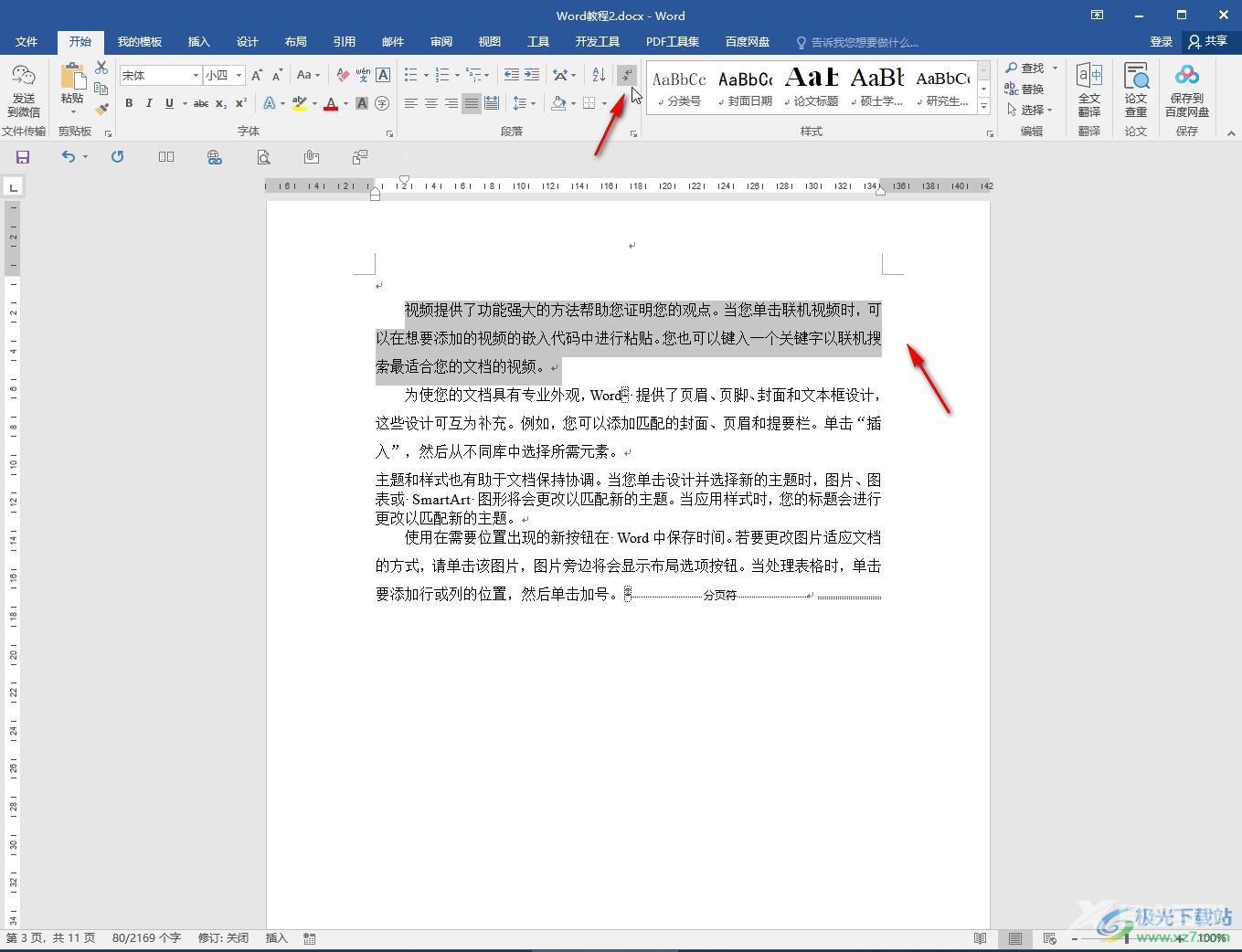Viewport: 1242px width, 952px height.
Task: Switch to web layout view in status bar
Action: pos(1049,938)
